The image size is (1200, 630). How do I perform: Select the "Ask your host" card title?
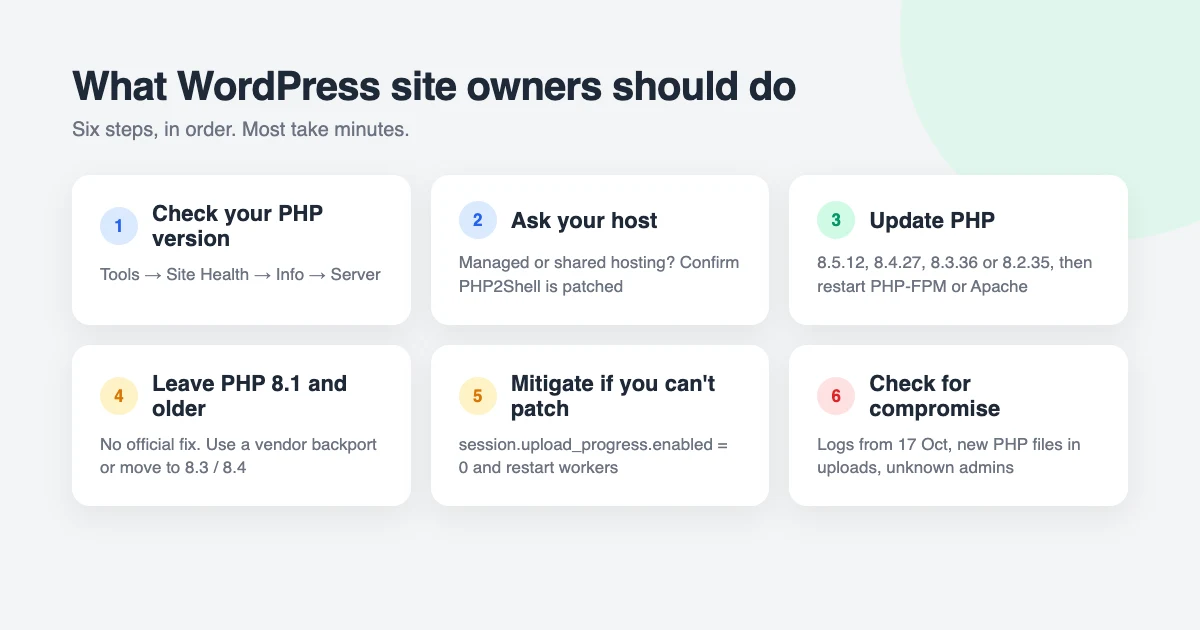point(584,220)
